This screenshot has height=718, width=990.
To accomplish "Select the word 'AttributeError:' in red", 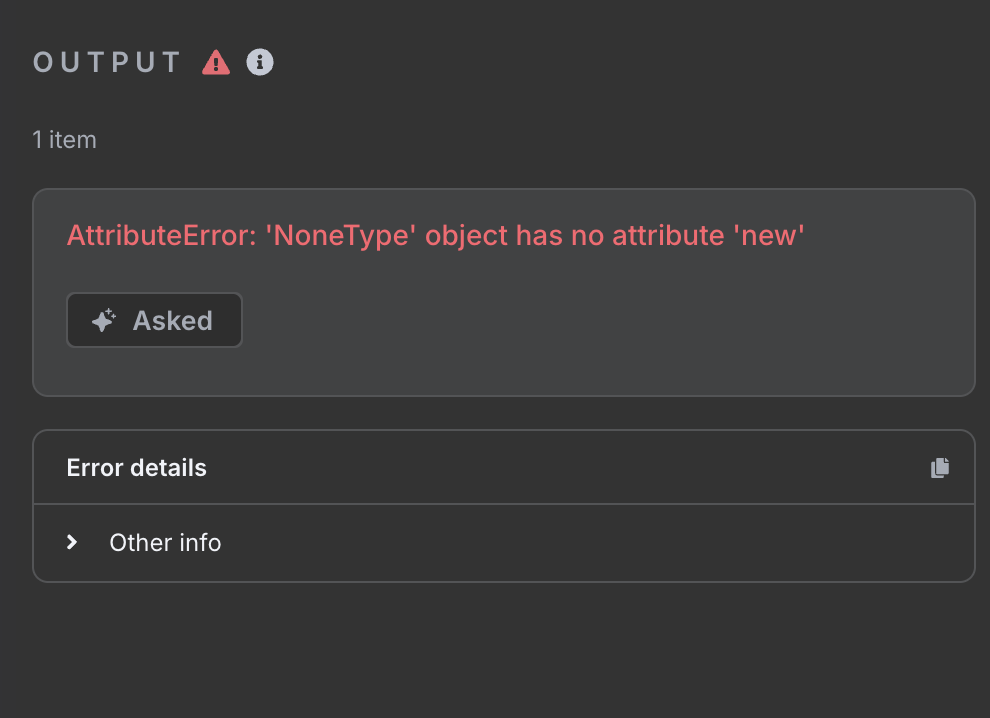I will 162,236.
